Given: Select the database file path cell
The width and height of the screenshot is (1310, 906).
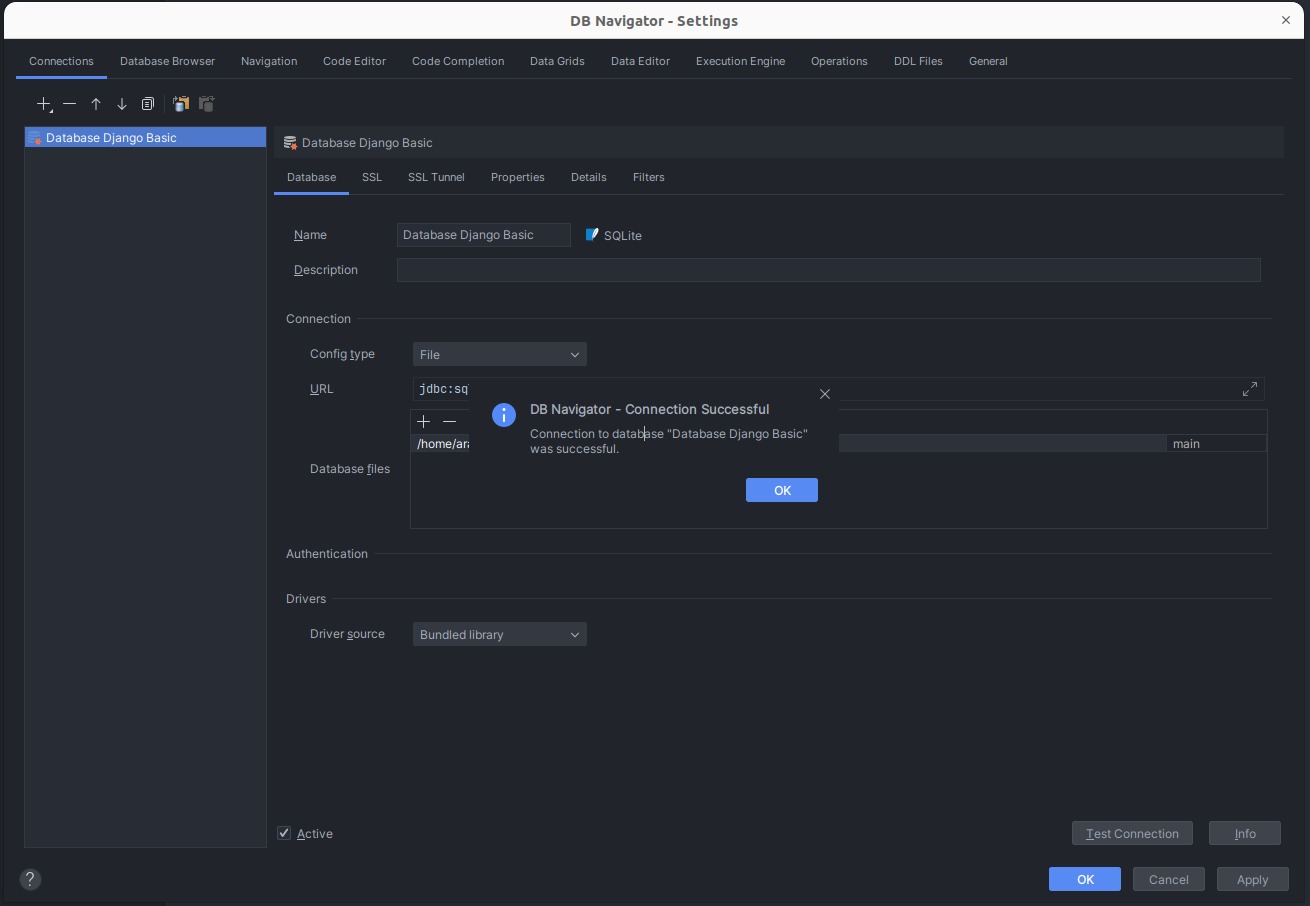Looking at the screenshot, I should coord(789,444).
